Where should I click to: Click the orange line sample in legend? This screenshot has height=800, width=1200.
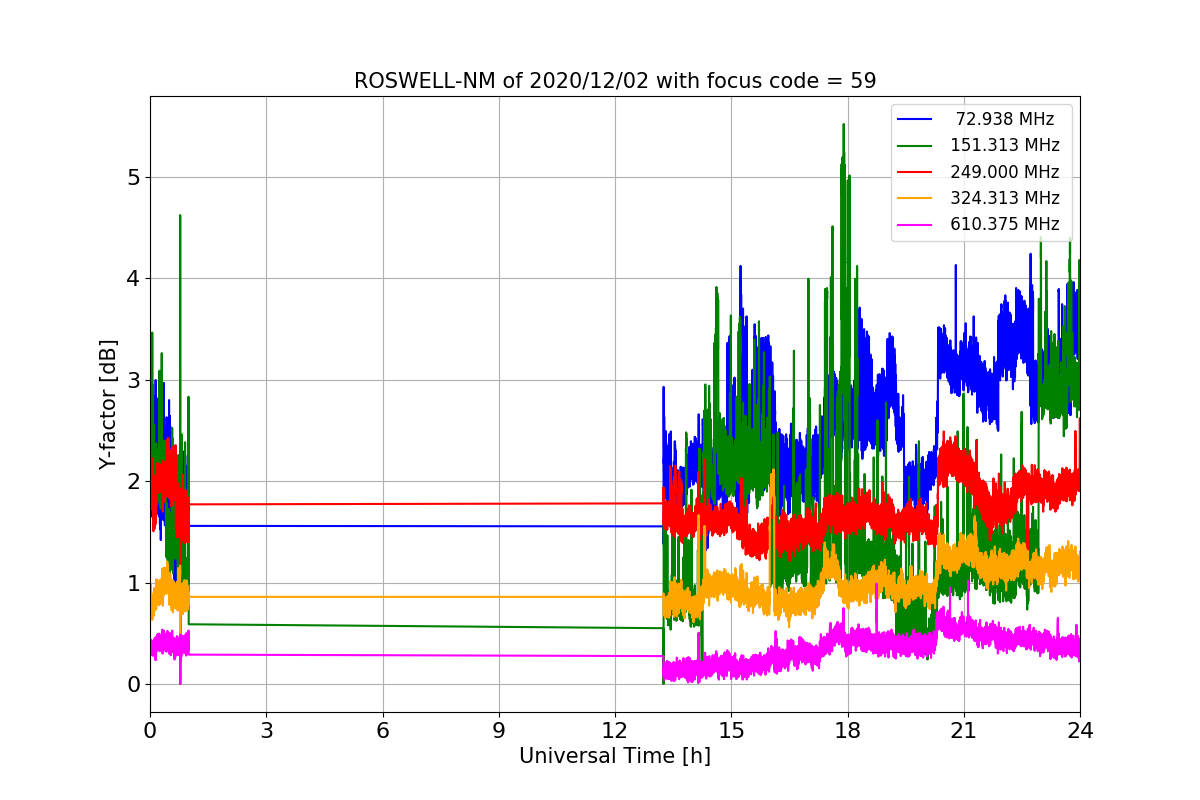[x=915, y=198]
